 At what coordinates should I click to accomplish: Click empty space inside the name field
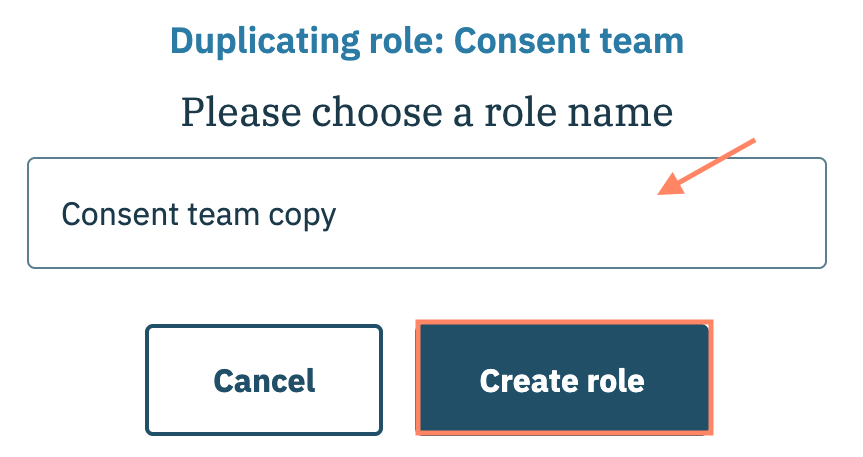click(x=580, y=230)
